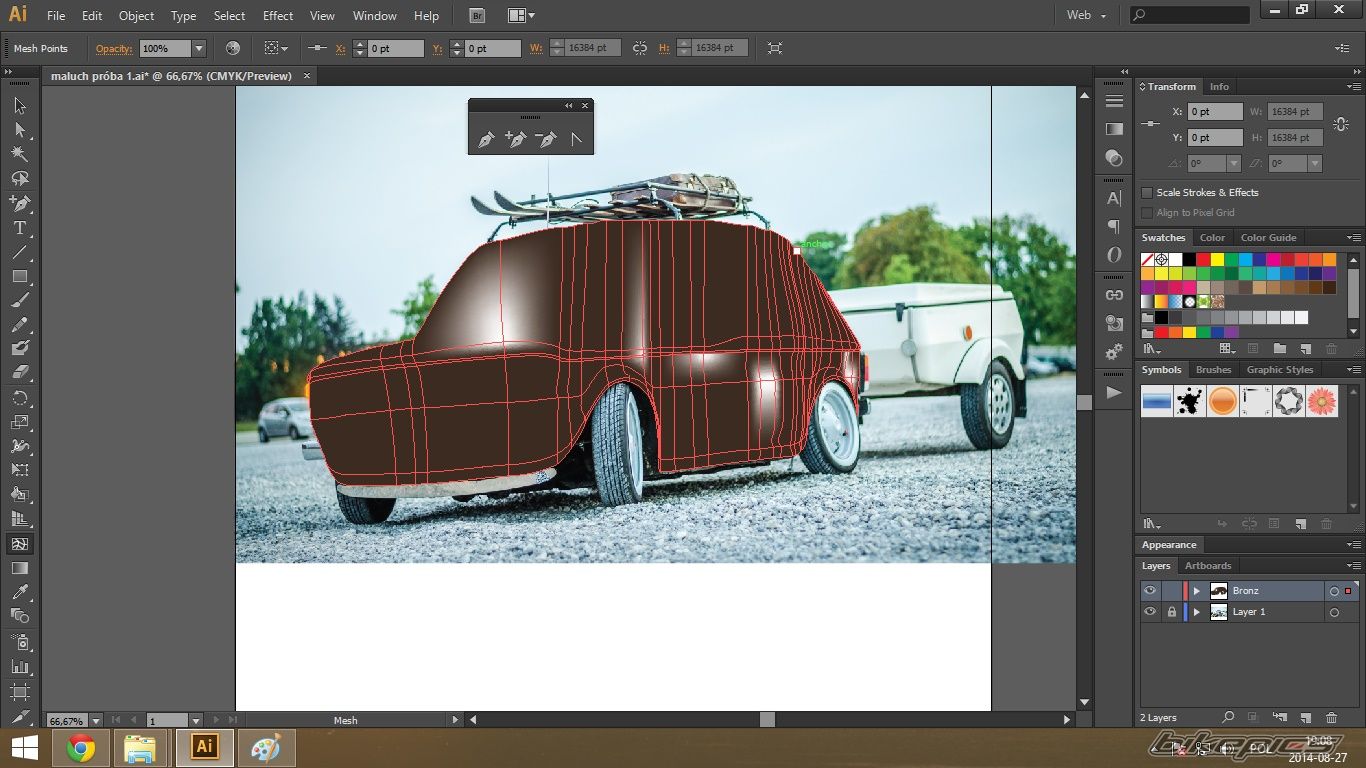The image size is (1366, 768).
Task: Click the Isolate Selected Object icon
Action: [x=774, y=48]
